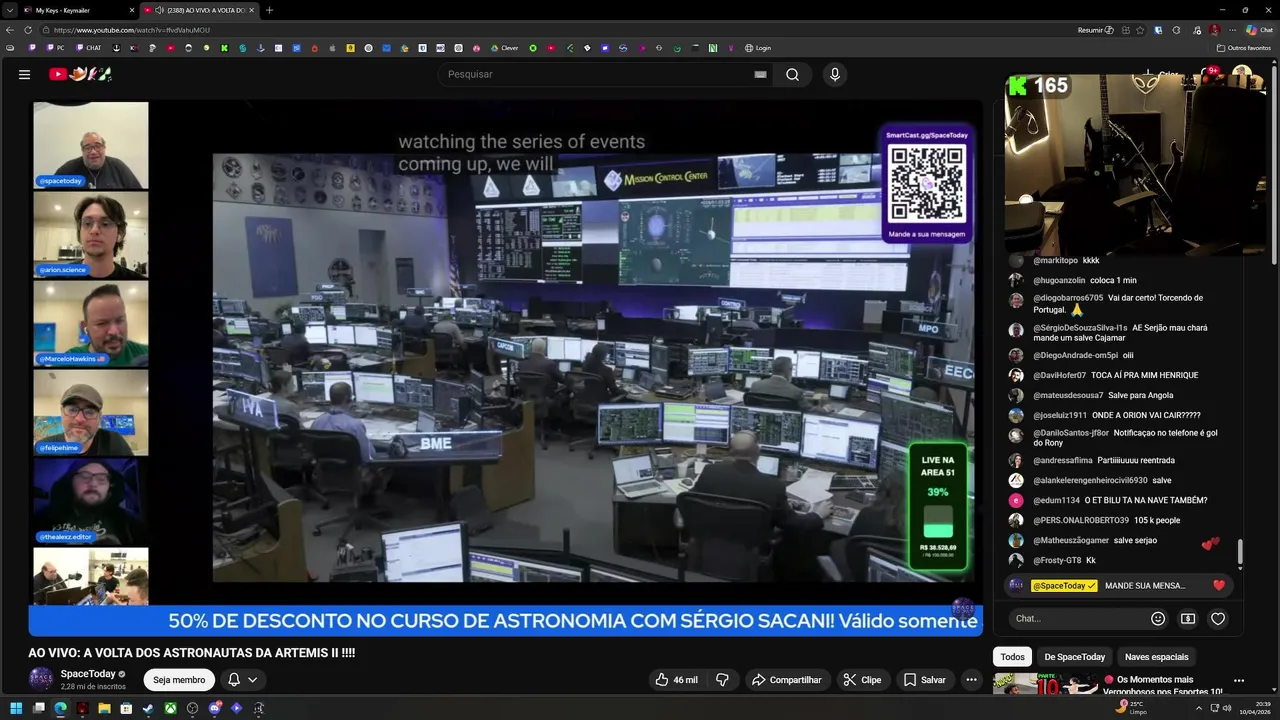The width and height of the screenshot is (1280, 720).
Task: Click the Compartilhar share button
Action: [x=786, y=680]
